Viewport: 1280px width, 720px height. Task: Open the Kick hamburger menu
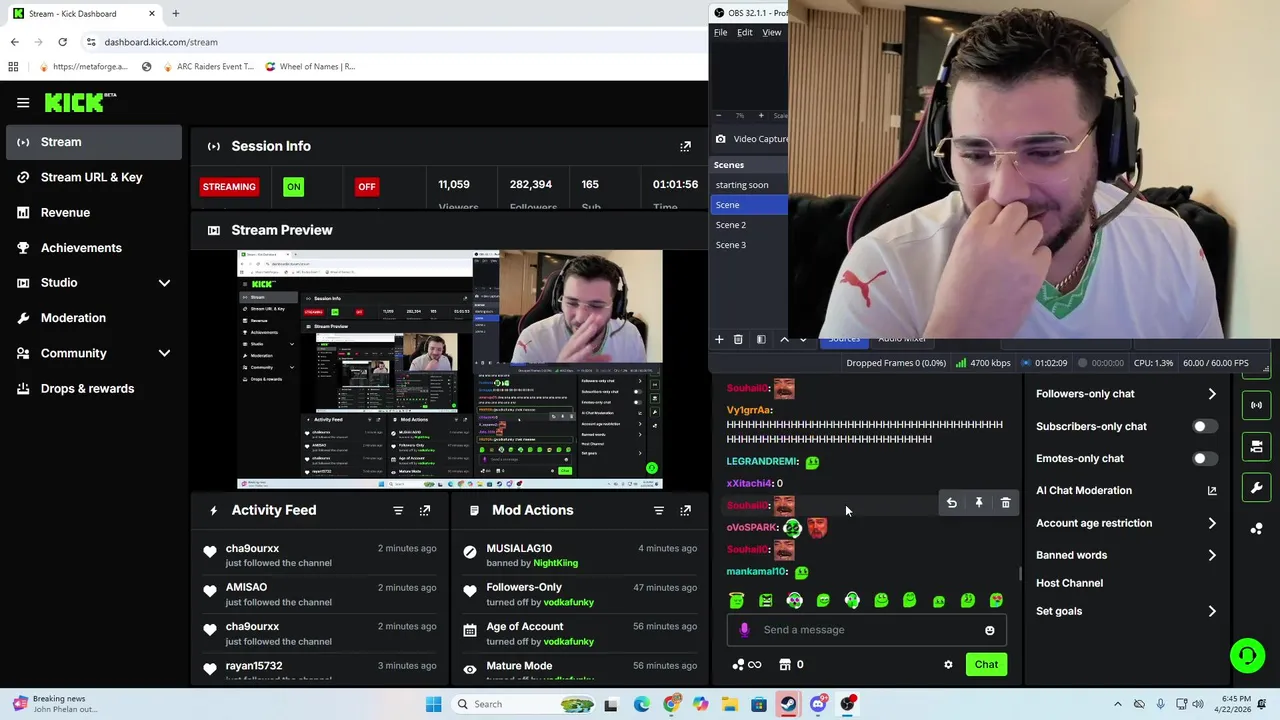point(23,102)
